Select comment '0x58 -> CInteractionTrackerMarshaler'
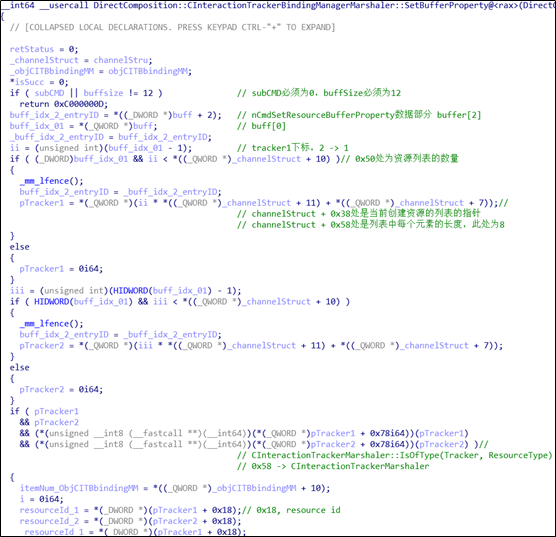Screen dimensions: 556x537 click(x=333, y=467)
